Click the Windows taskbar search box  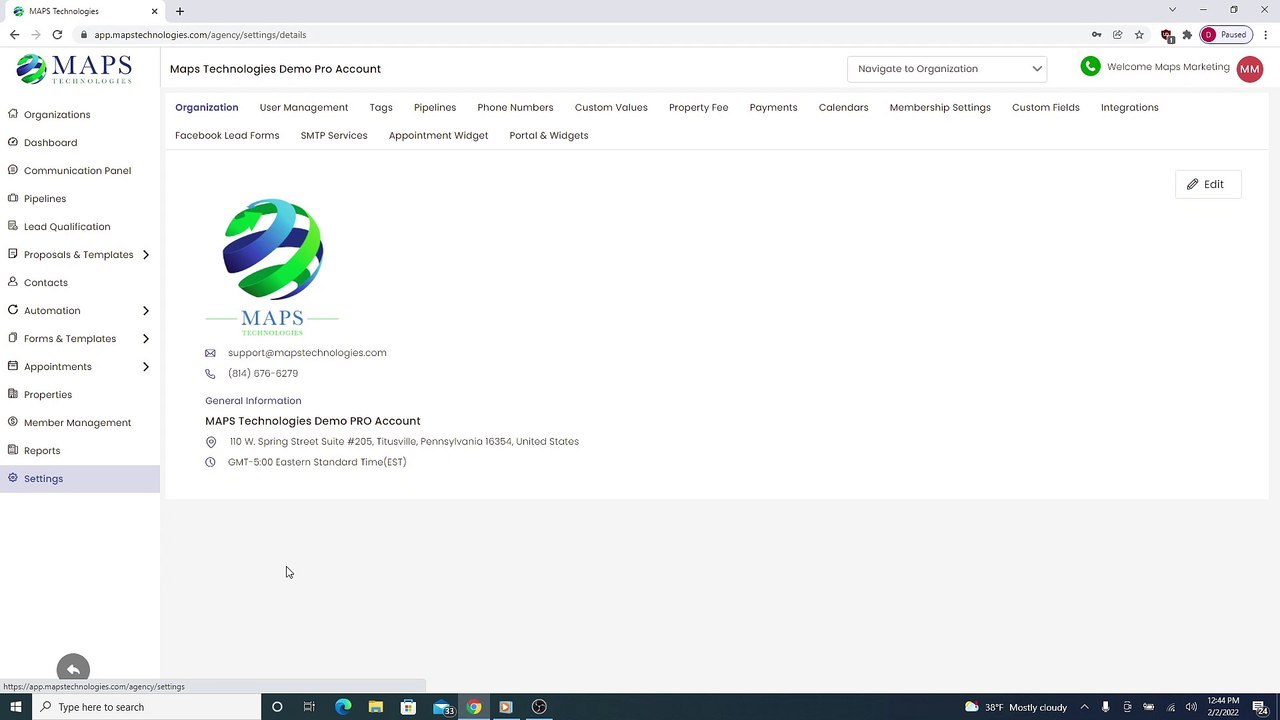(x=145, y=707)
